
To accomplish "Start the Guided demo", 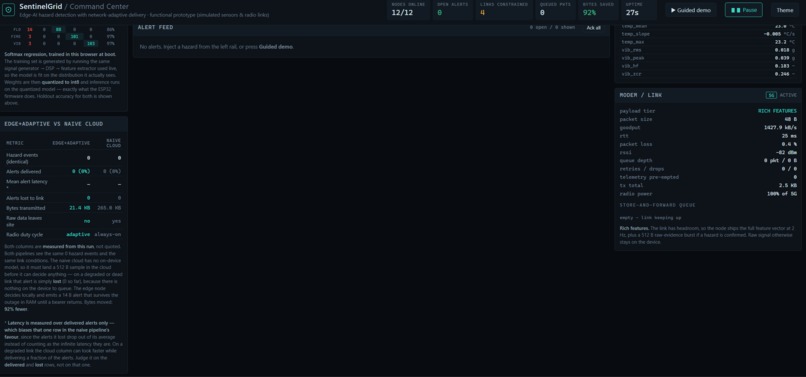I will [x=690, y=10].
